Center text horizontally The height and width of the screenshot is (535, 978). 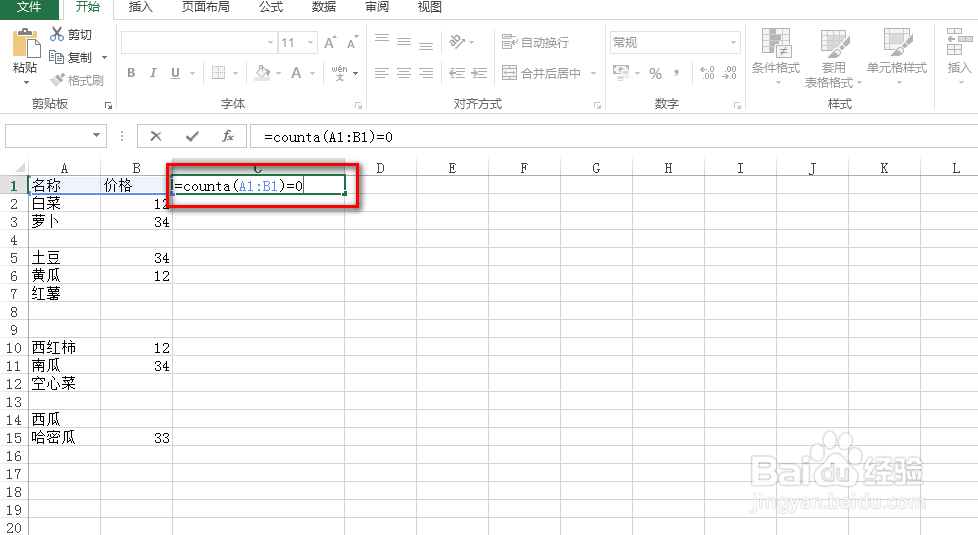coord(404,73)
